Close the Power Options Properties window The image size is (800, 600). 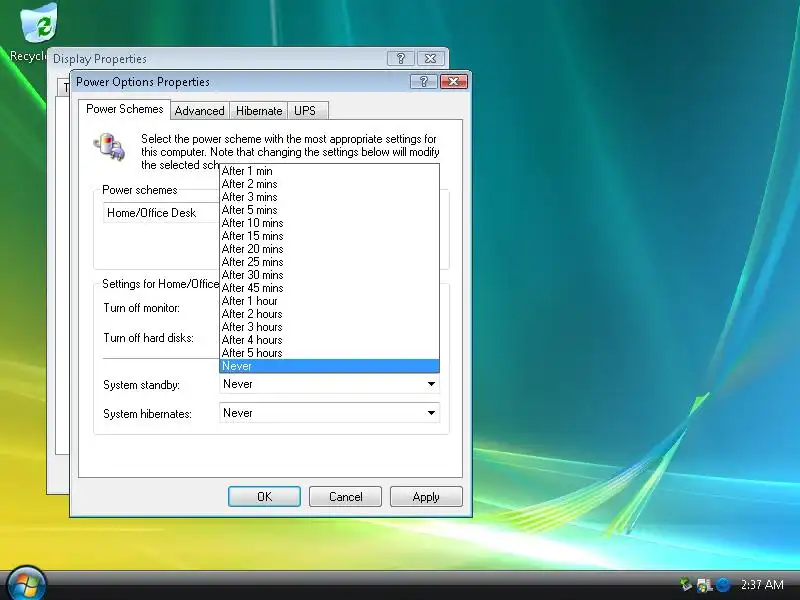[x=454, y=82]
